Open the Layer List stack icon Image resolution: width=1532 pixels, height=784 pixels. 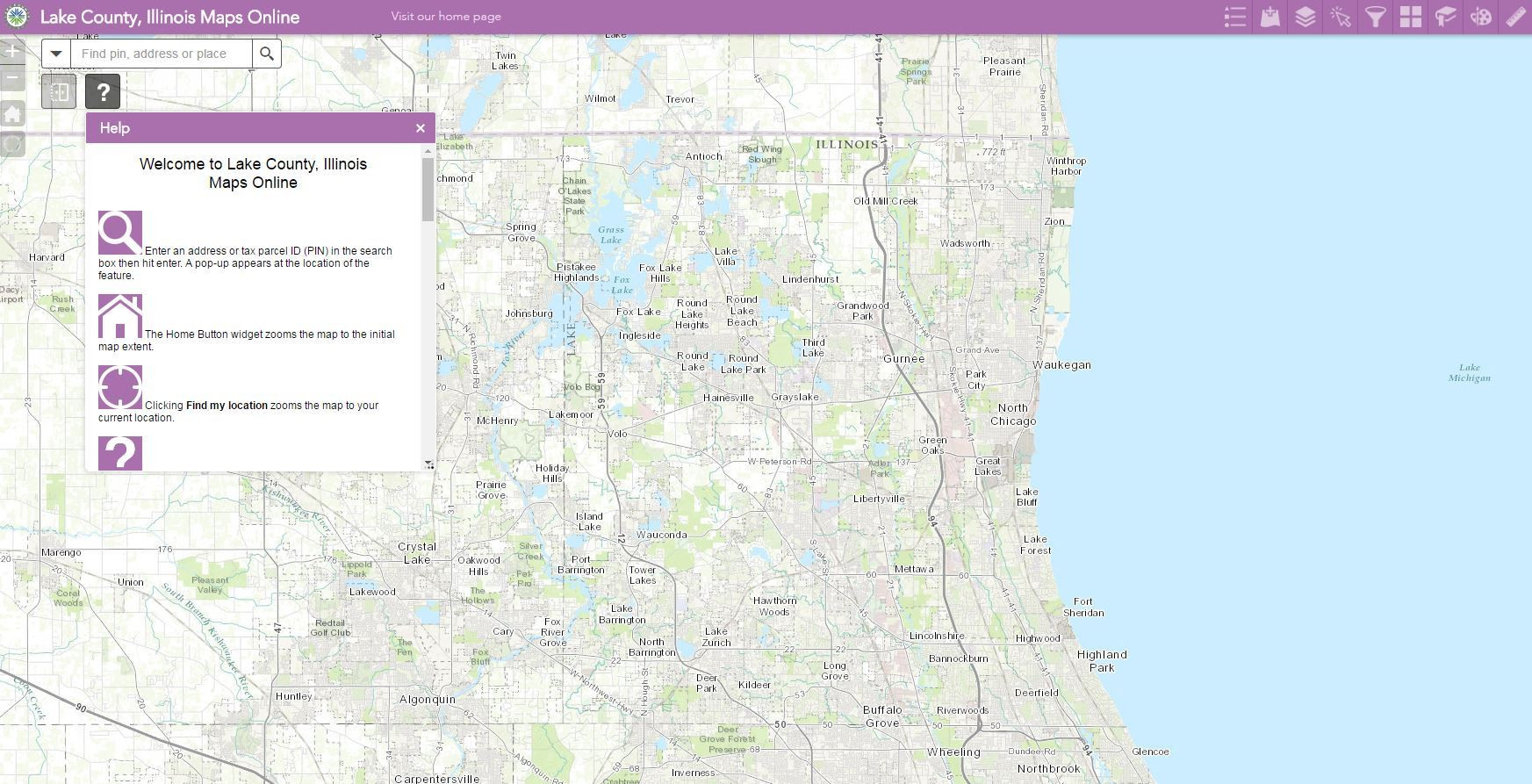[1305, 18]
